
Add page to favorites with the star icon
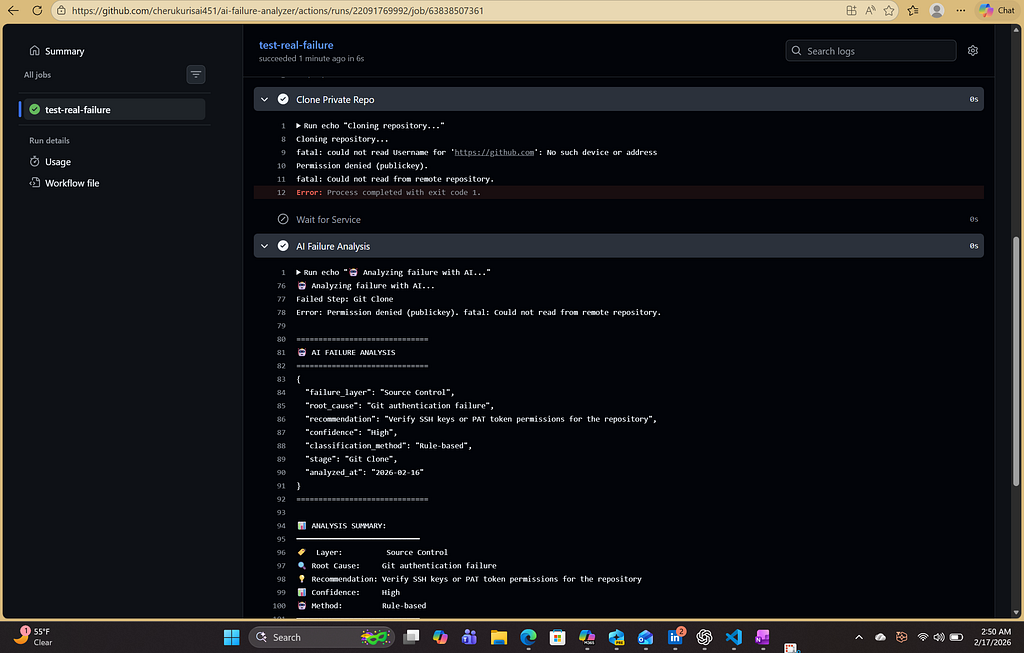click(889, 10)
